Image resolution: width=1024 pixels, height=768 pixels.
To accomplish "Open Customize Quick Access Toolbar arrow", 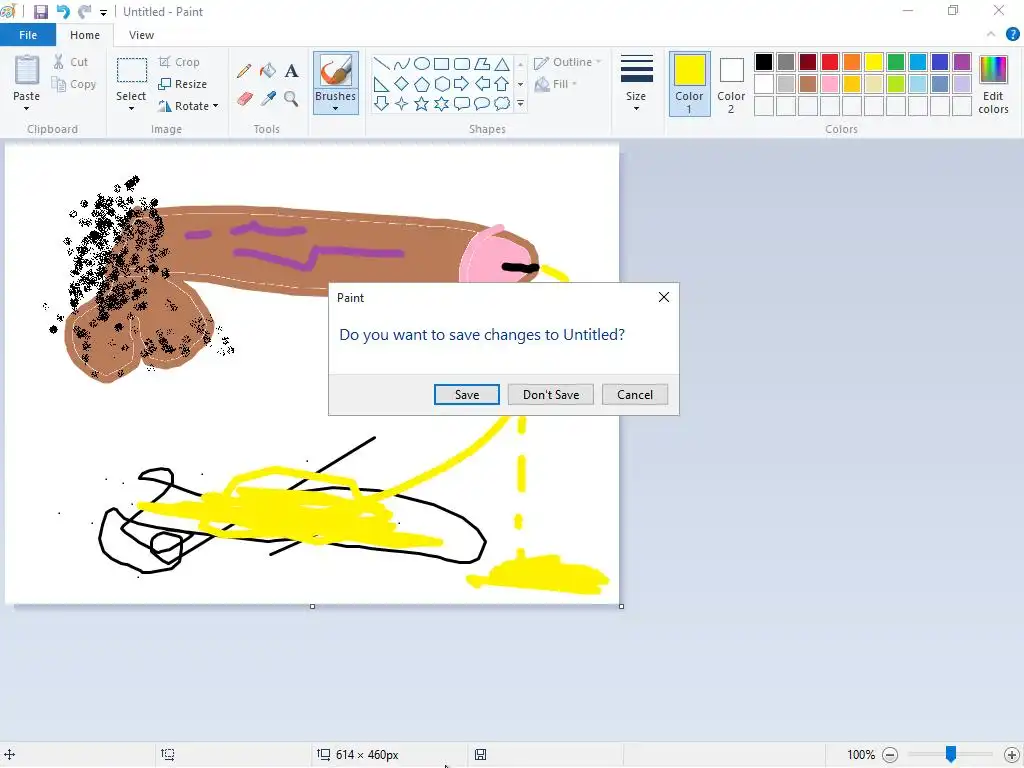I will (x=103, y=12).
